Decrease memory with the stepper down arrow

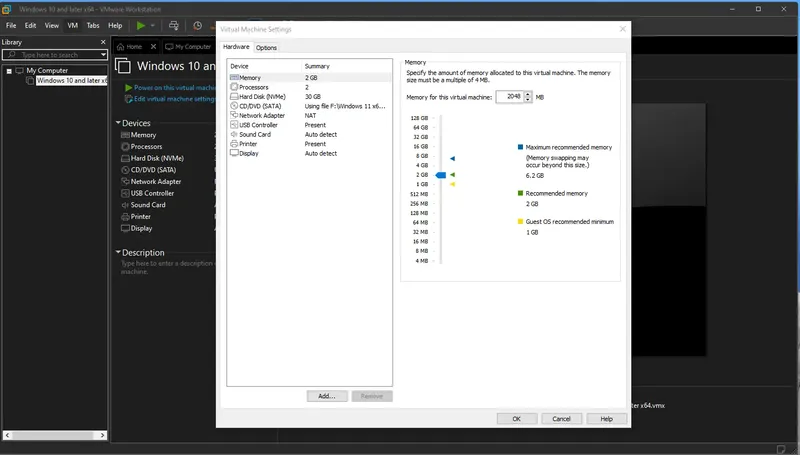[528, 99]
